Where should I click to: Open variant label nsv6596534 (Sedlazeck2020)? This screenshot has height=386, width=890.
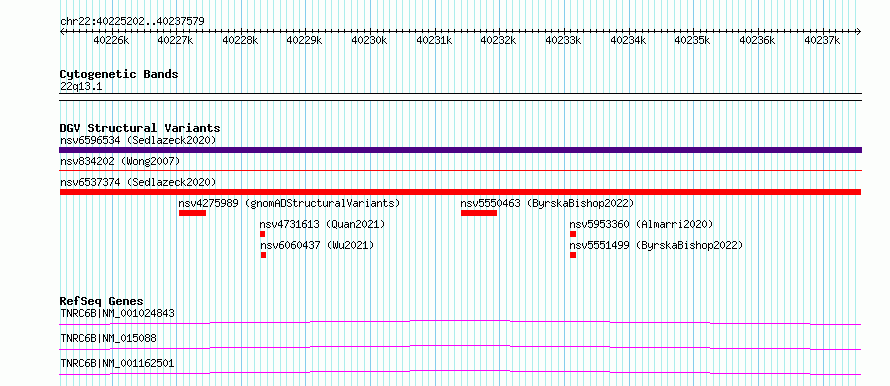point(138,140)
